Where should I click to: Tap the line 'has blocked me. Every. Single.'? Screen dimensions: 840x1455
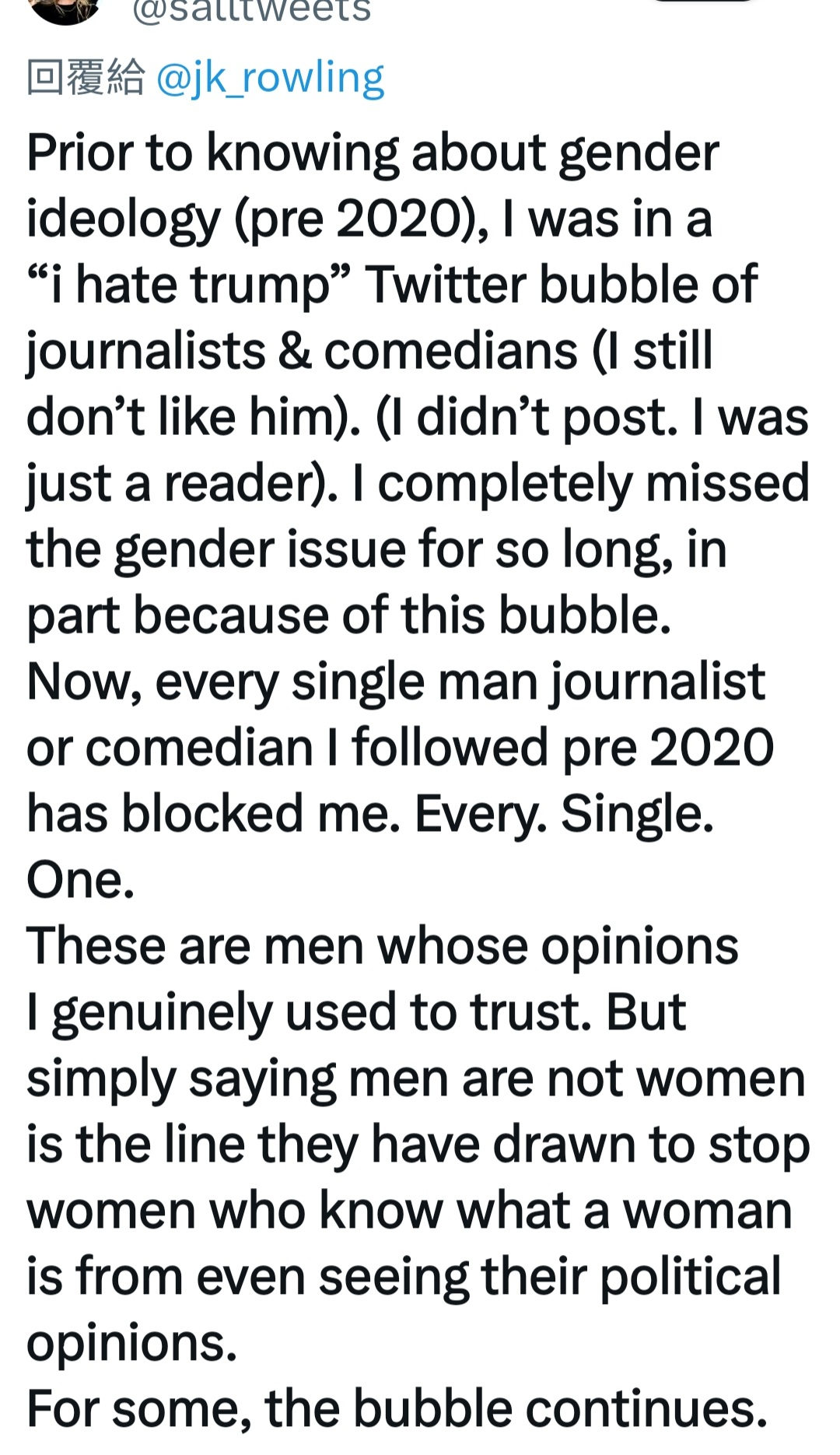pos(370,815)
